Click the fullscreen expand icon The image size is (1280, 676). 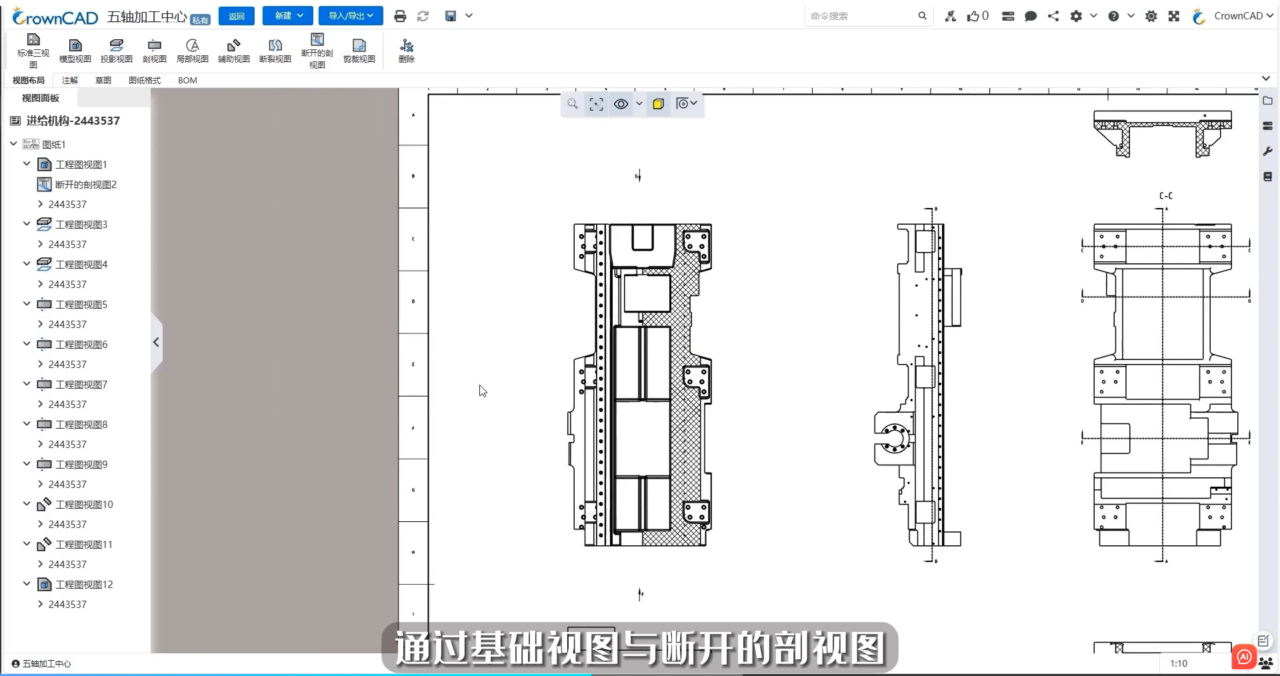1173,16
